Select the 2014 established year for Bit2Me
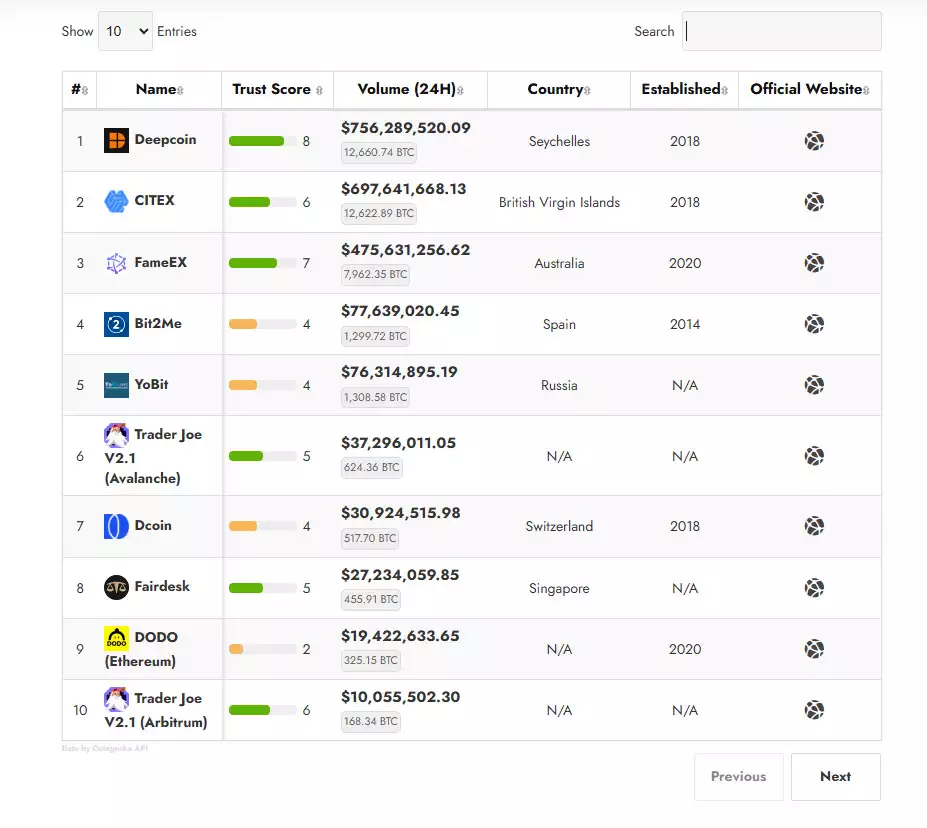 (685, 324)
